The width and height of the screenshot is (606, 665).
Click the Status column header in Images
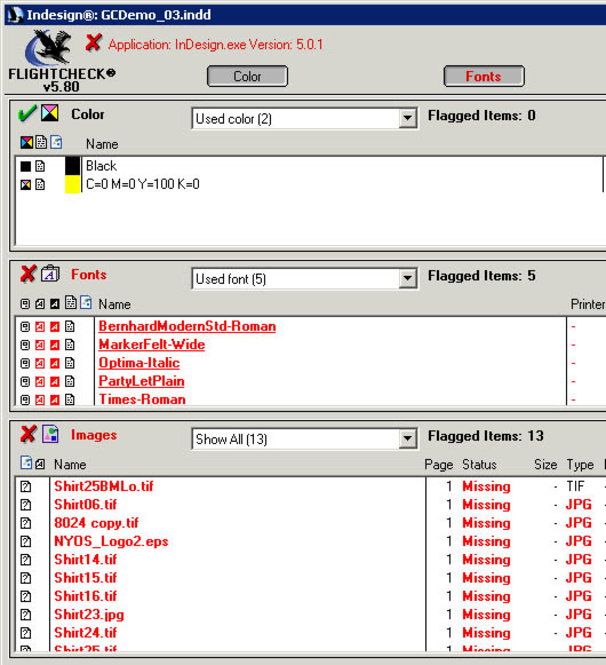[479, 464]
